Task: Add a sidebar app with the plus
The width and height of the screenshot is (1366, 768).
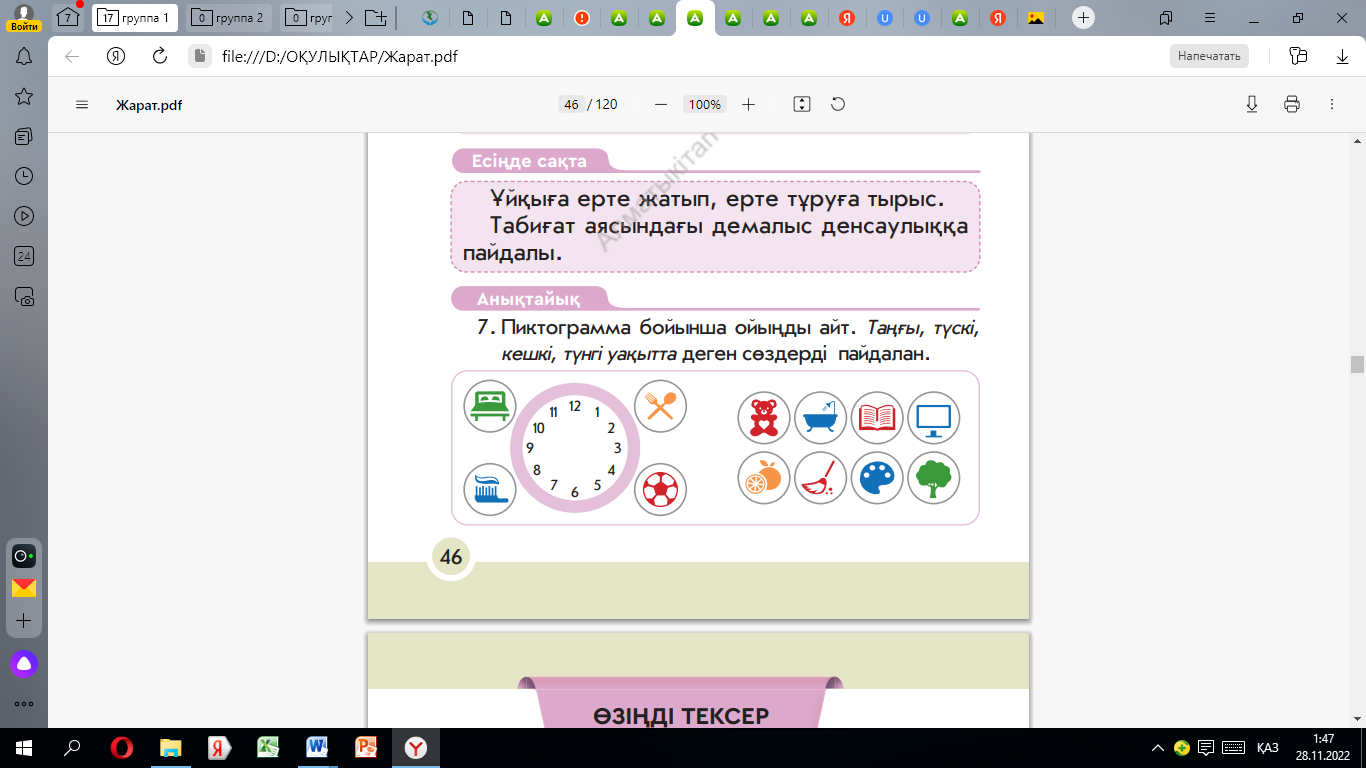Action: 24,620
